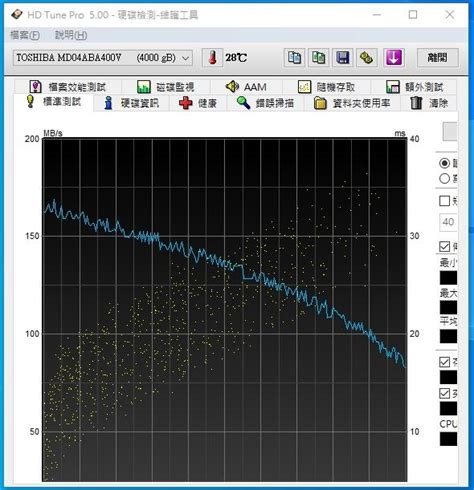Select the 標準測試 benchmark tab
474x490 pixels.
(54, 102)
